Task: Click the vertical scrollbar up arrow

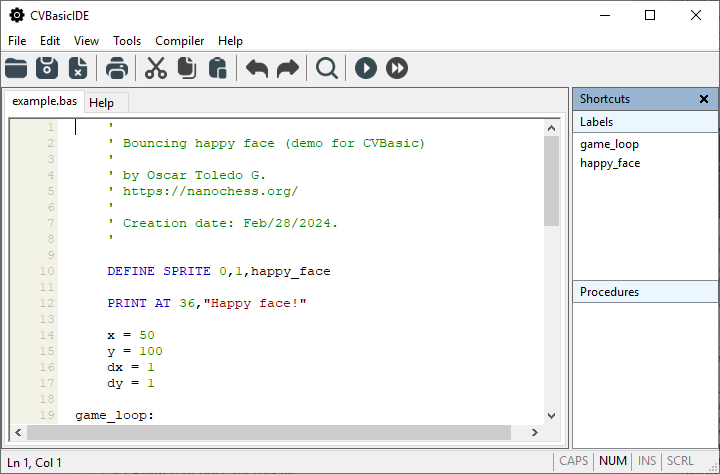Action: [551, 128]
